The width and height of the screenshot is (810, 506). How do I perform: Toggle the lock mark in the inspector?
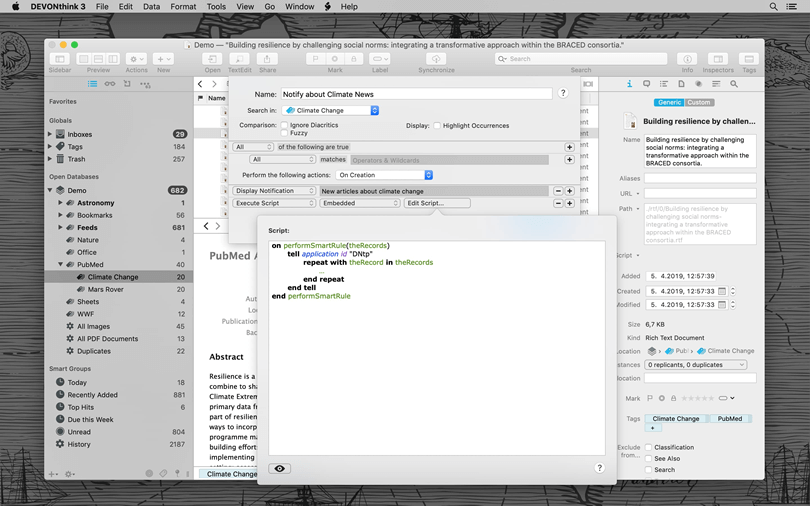coord(674,398)
